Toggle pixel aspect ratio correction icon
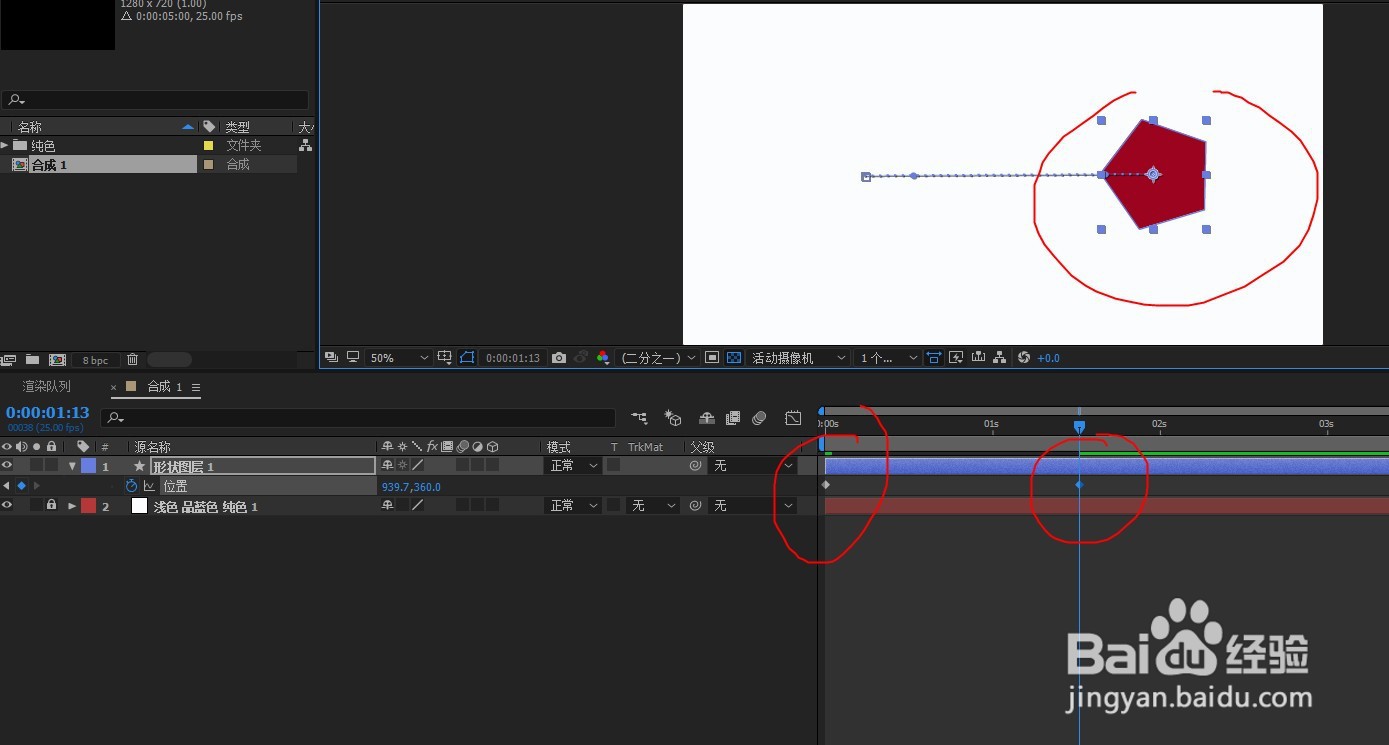 934,358
